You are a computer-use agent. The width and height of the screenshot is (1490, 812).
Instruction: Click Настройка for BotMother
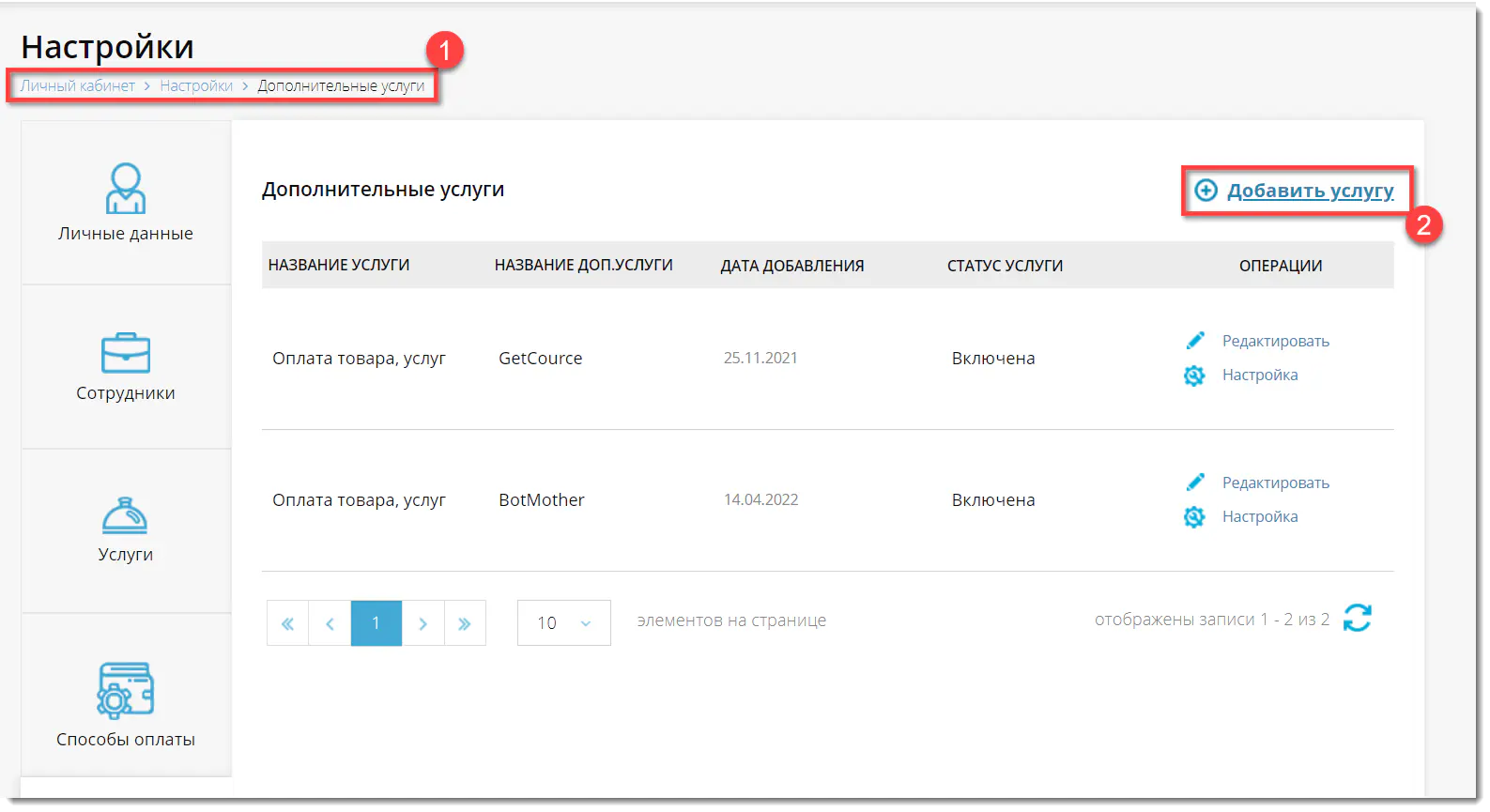coord(1260,516)
